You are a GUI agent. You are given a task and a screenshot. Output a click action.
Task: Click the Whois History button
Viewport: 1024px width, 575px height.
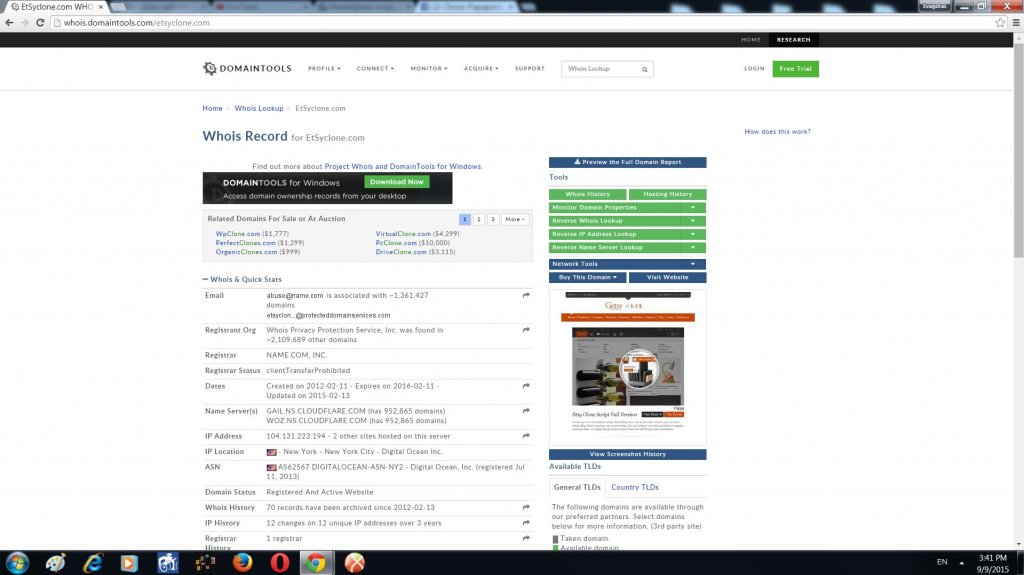(x=588, y=194)
